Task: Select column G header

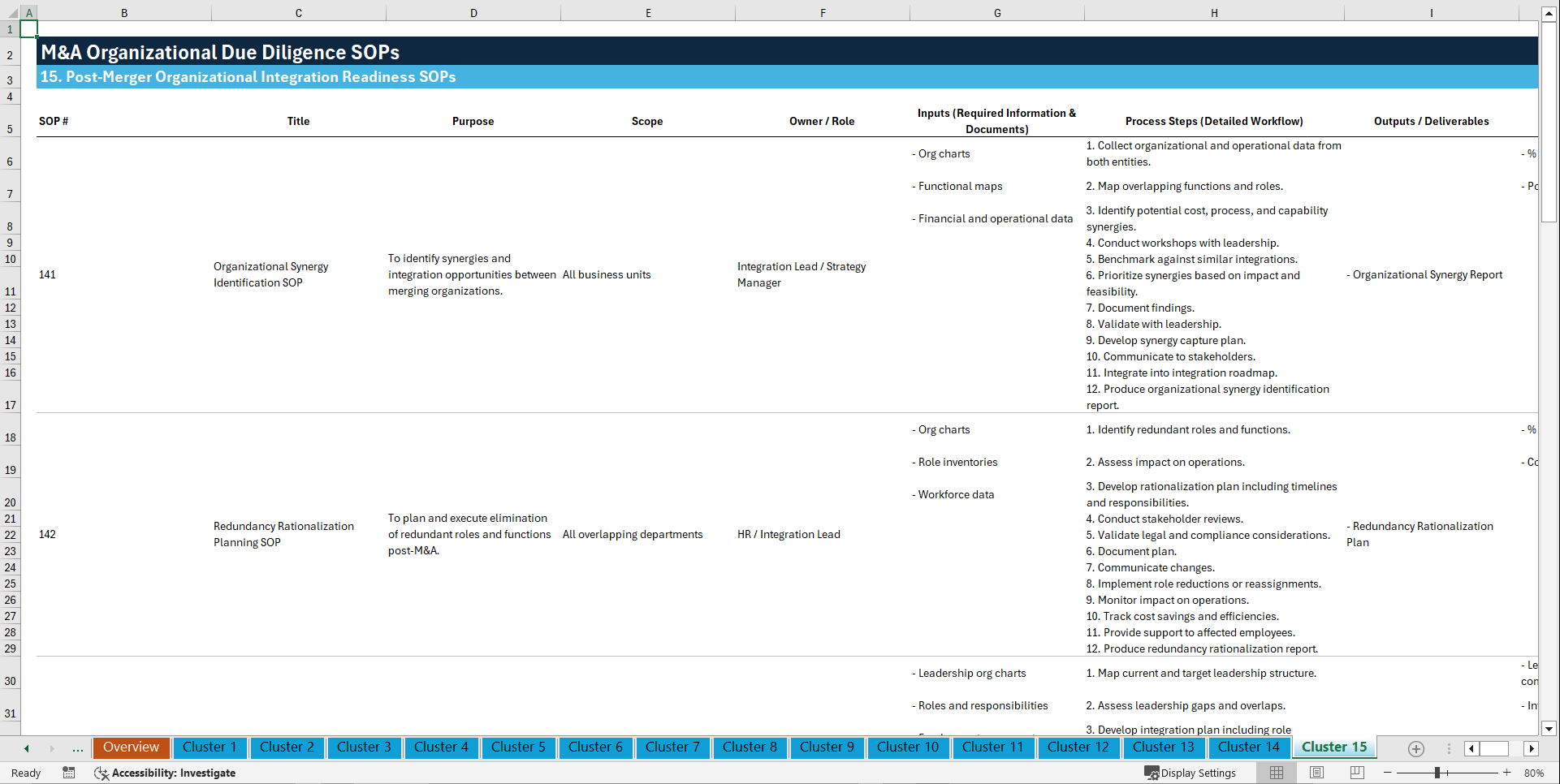Action: click(x=996, y=12)
